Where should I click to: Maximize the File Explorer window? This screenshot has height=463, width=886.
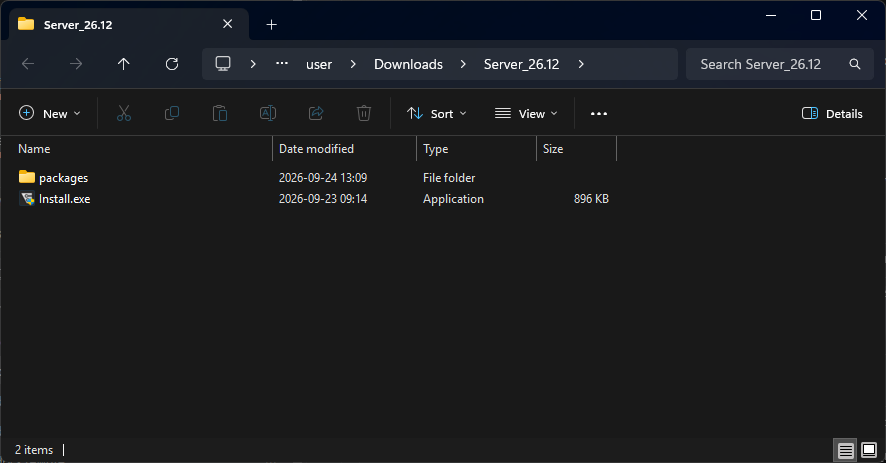click(x=816, y=15)
